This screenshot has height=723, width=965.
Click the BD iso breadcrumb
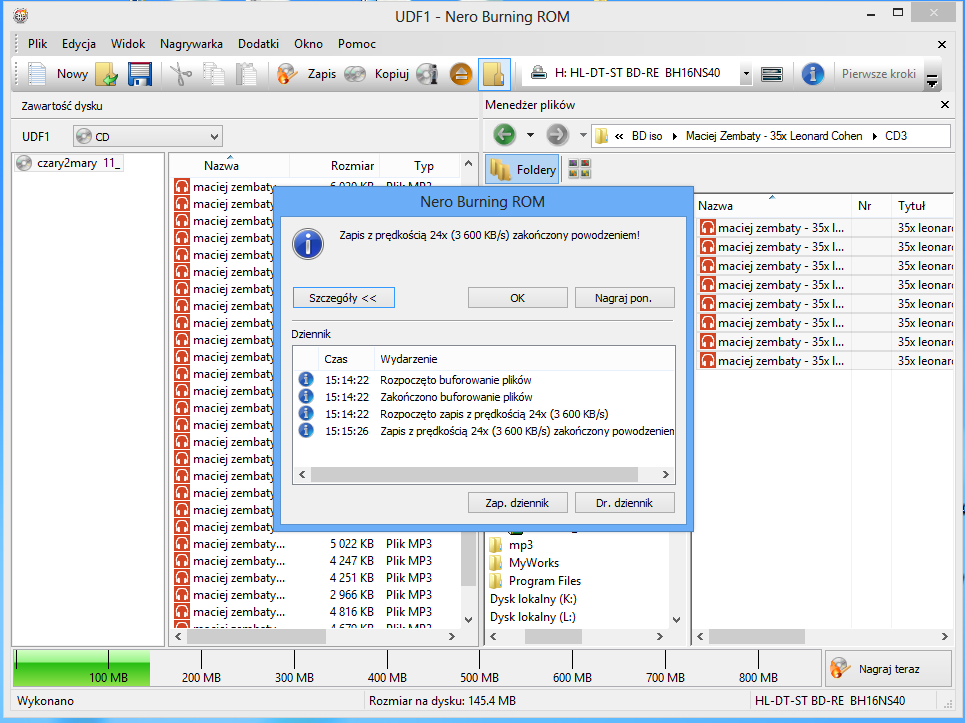[x=647, y=136]
